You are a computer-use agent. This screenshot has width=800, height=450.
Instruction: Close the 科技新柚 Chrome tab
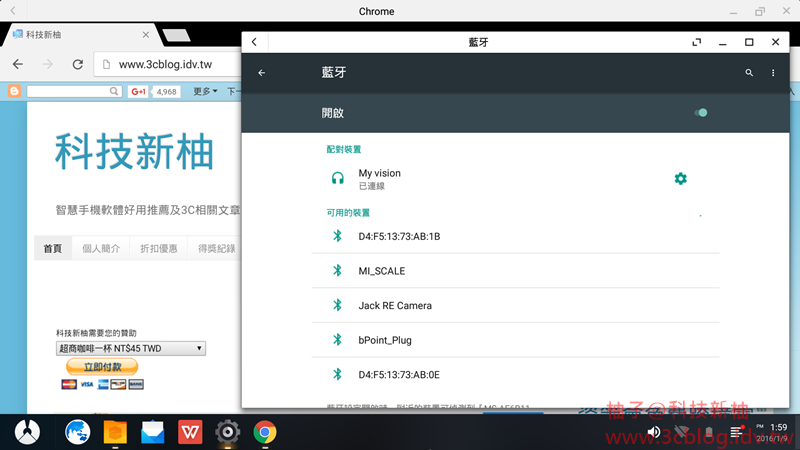[x=146, y=35]
